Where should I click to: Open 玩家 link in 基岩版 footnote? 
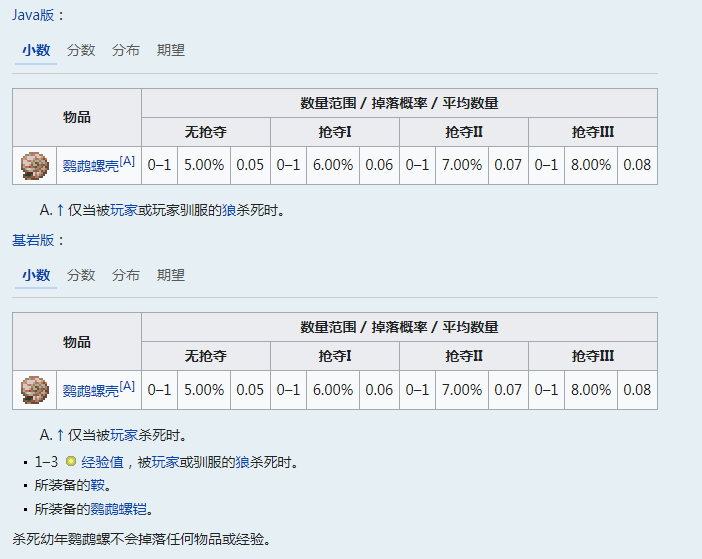click(124, 435)
